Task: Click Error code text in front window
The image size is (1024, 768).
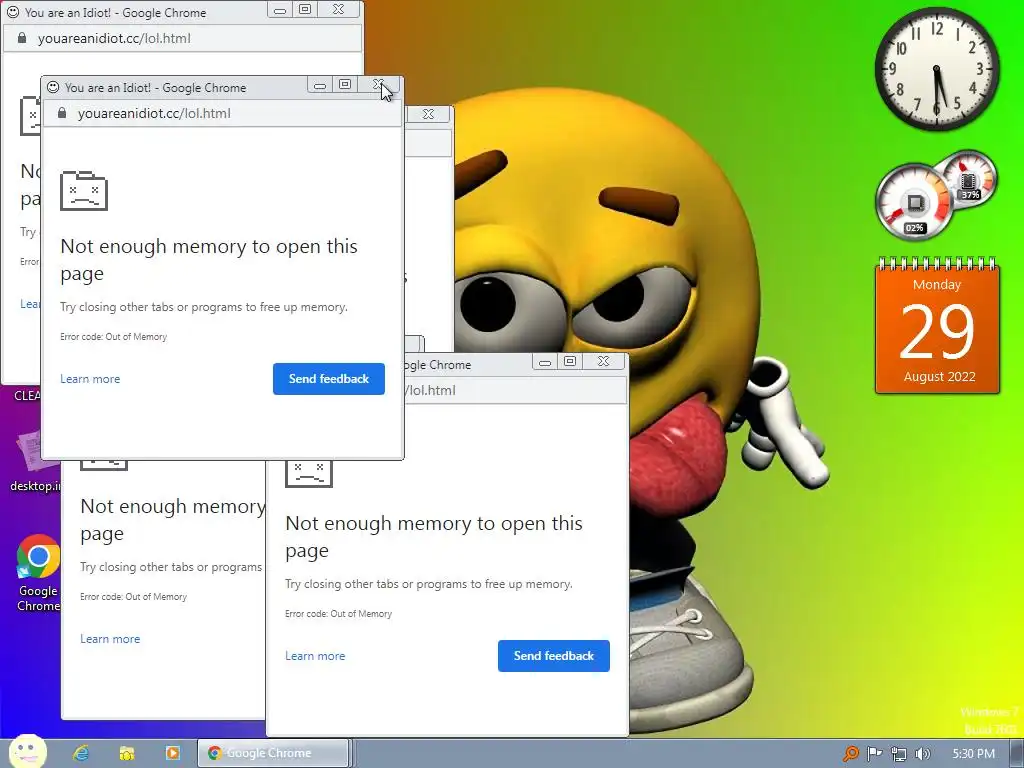Action: 114,337
